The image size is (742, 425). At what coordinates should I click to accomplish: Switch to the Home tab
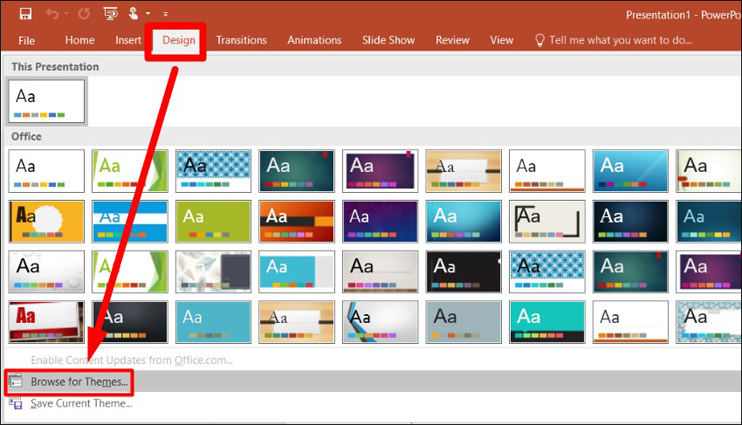click(80, 40)
